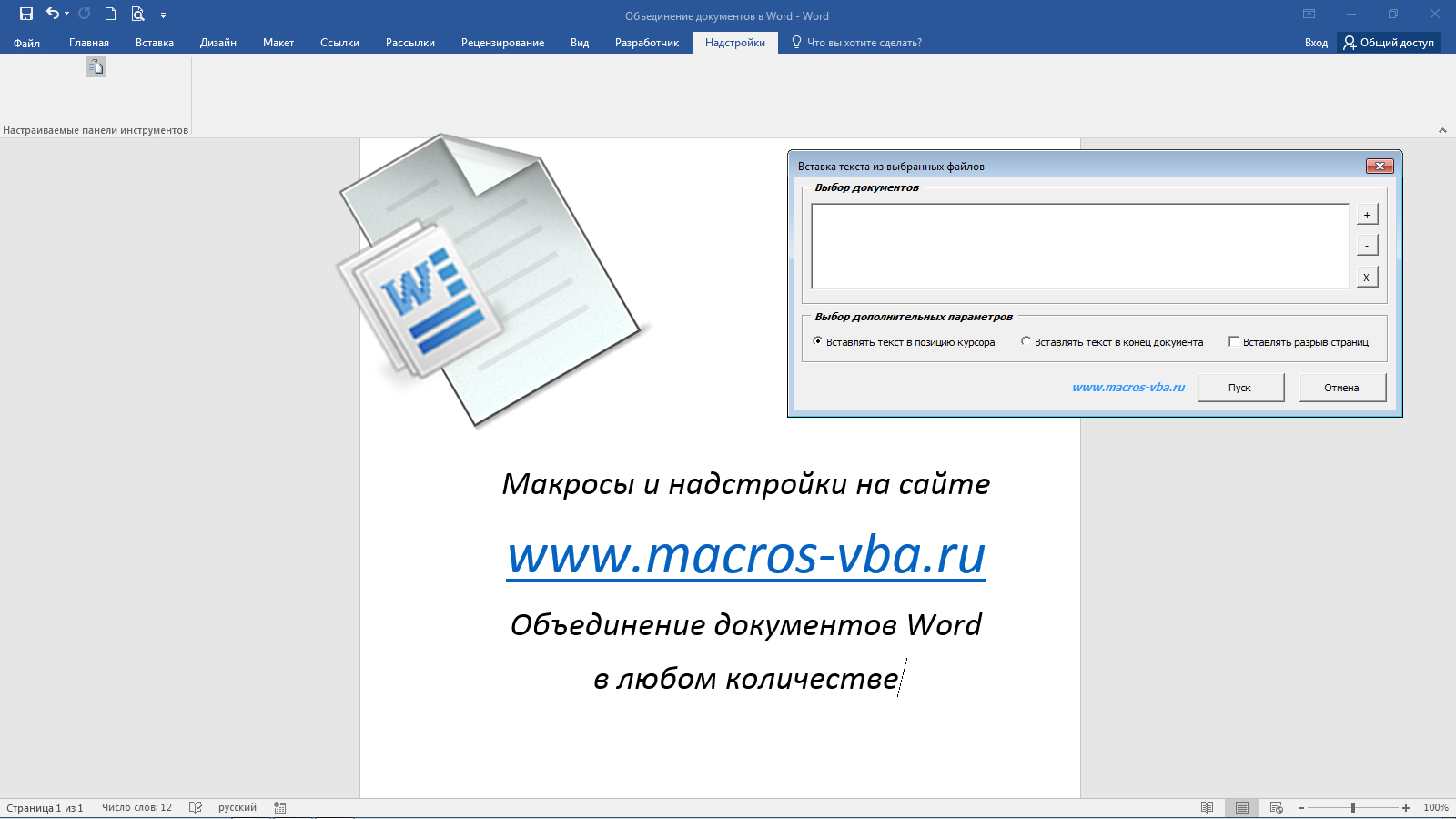
Task: Click the Undo arrow icon
Action: pos(53,13)
